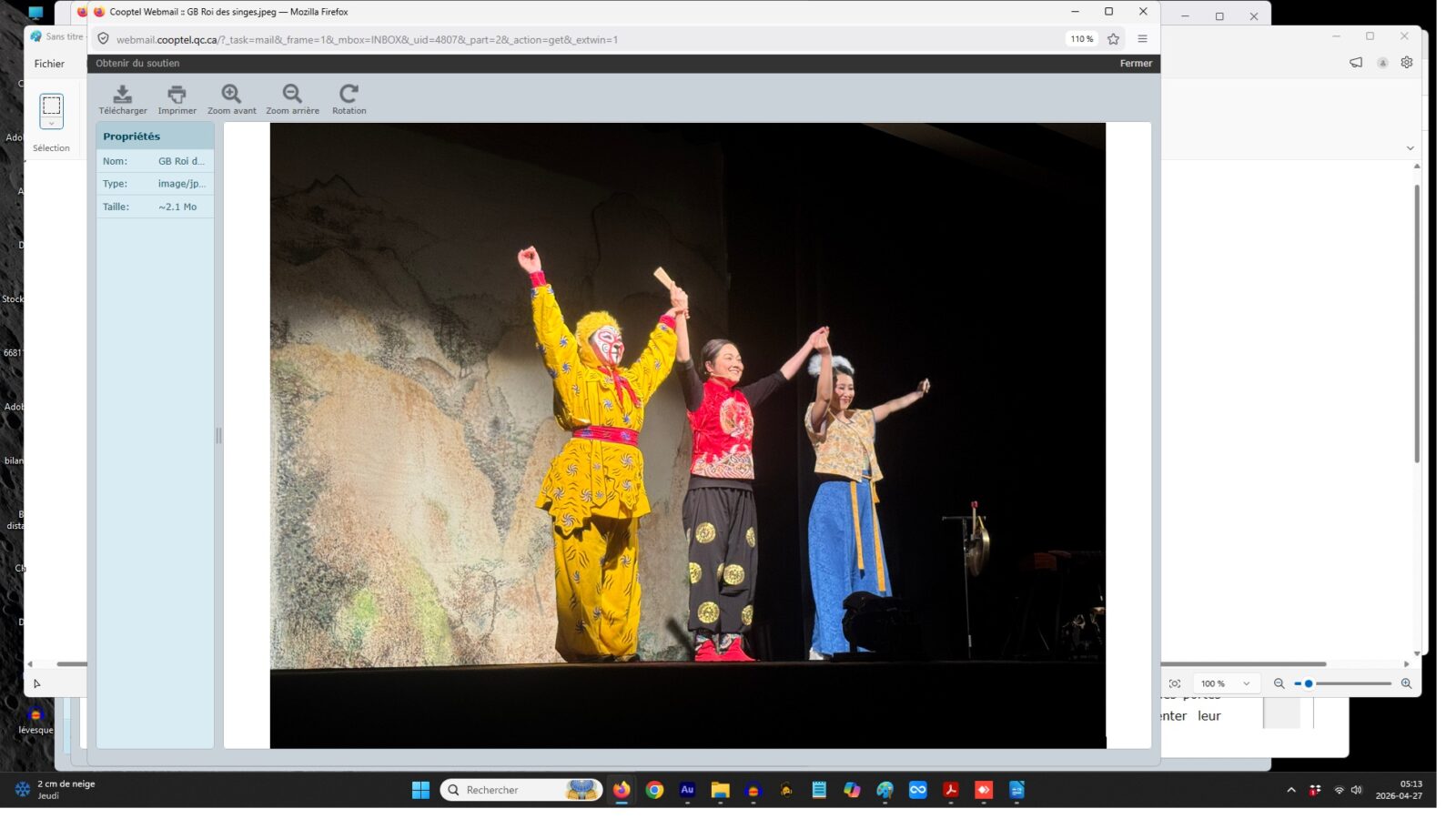The height and width of the screenshot is (819, 1456).
Task: Zoom in in Paint status bar
Action: pos(1406,683)
